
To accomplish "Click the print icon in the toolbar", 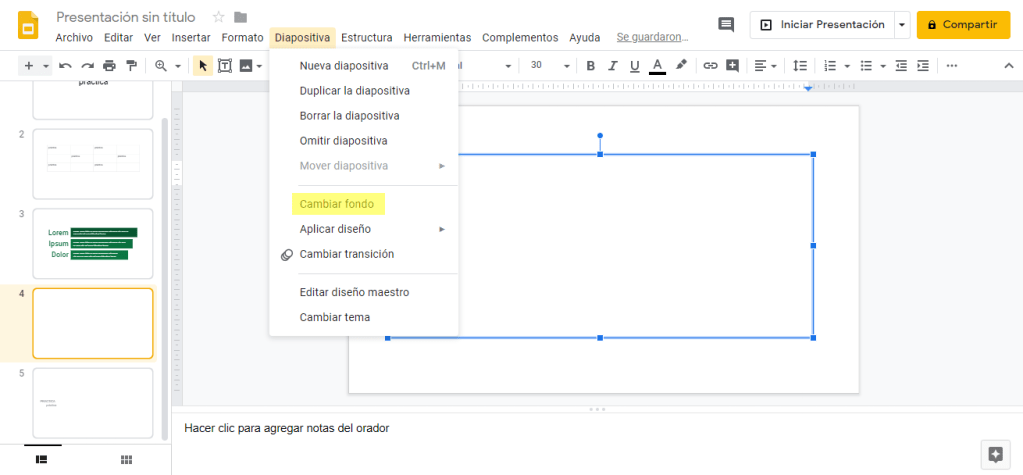I will pos(109,66).
